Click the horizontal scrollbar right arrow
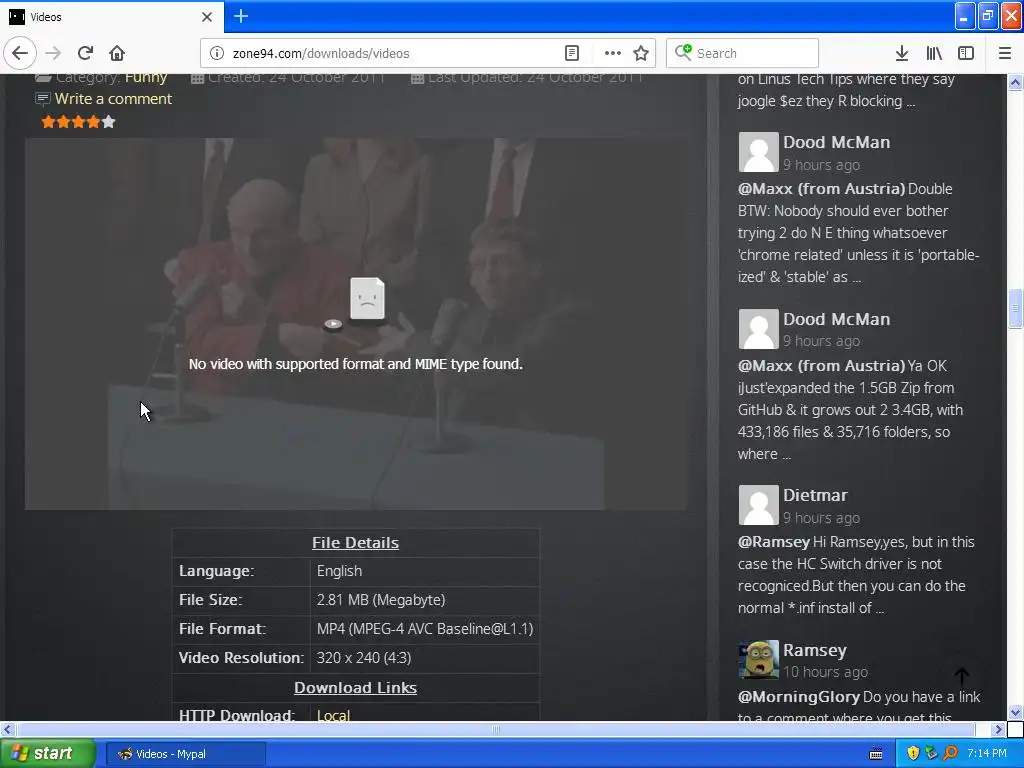The height and width of the screenshot is (768, 1024). (999, 729)
